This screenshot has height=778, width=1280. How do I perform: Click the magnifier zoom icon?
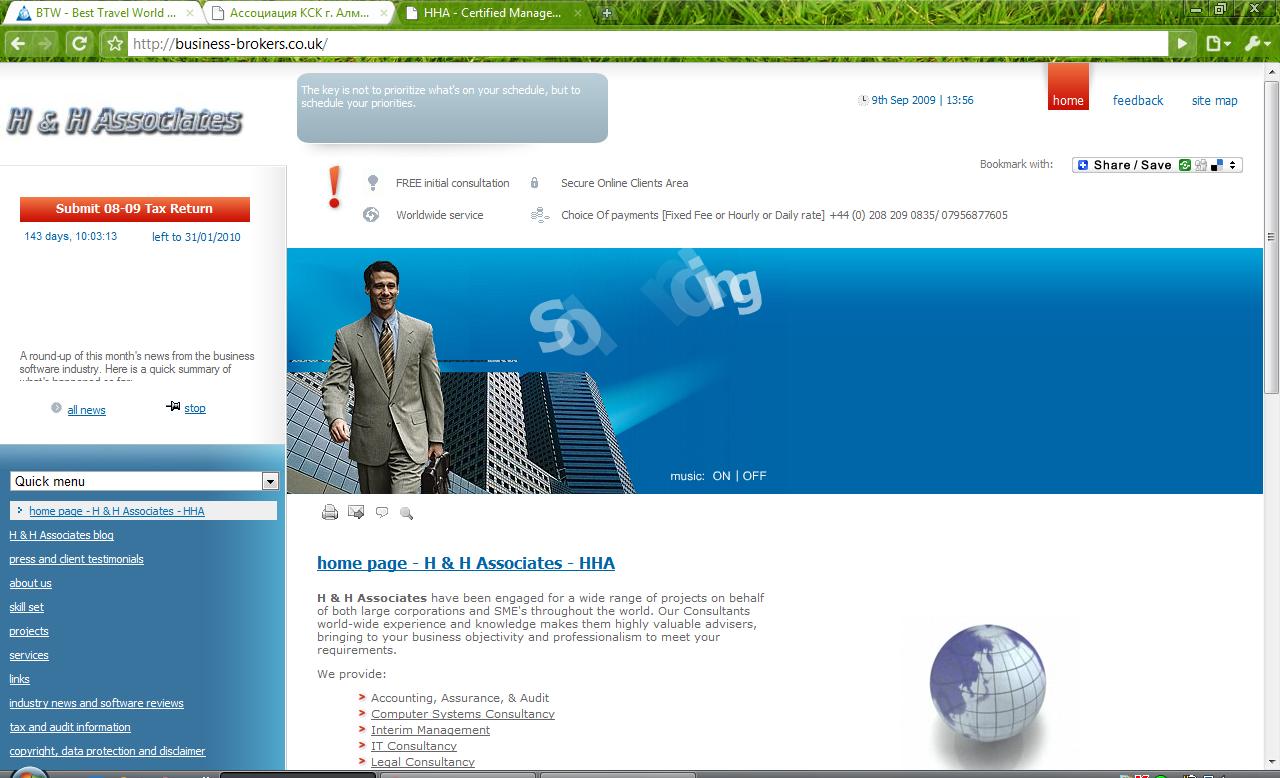click(406, 513)
